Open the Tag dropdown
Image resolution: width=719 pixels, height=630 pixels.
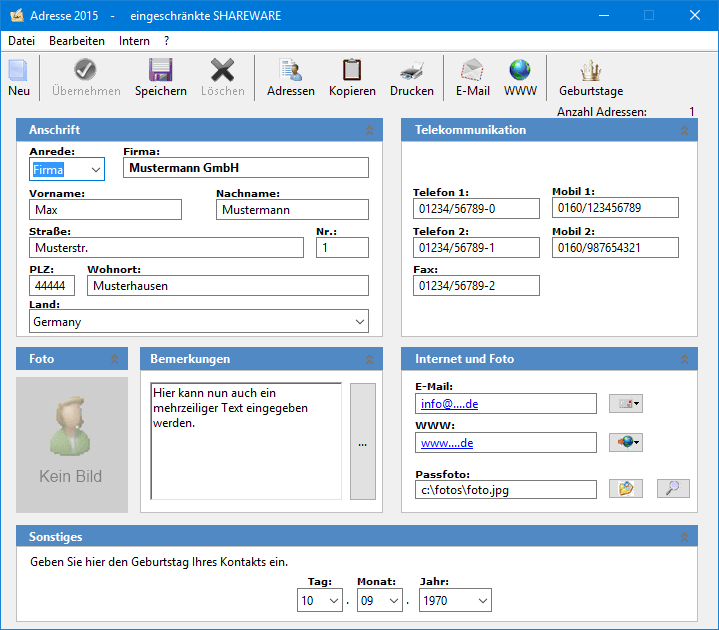point(334,600)
